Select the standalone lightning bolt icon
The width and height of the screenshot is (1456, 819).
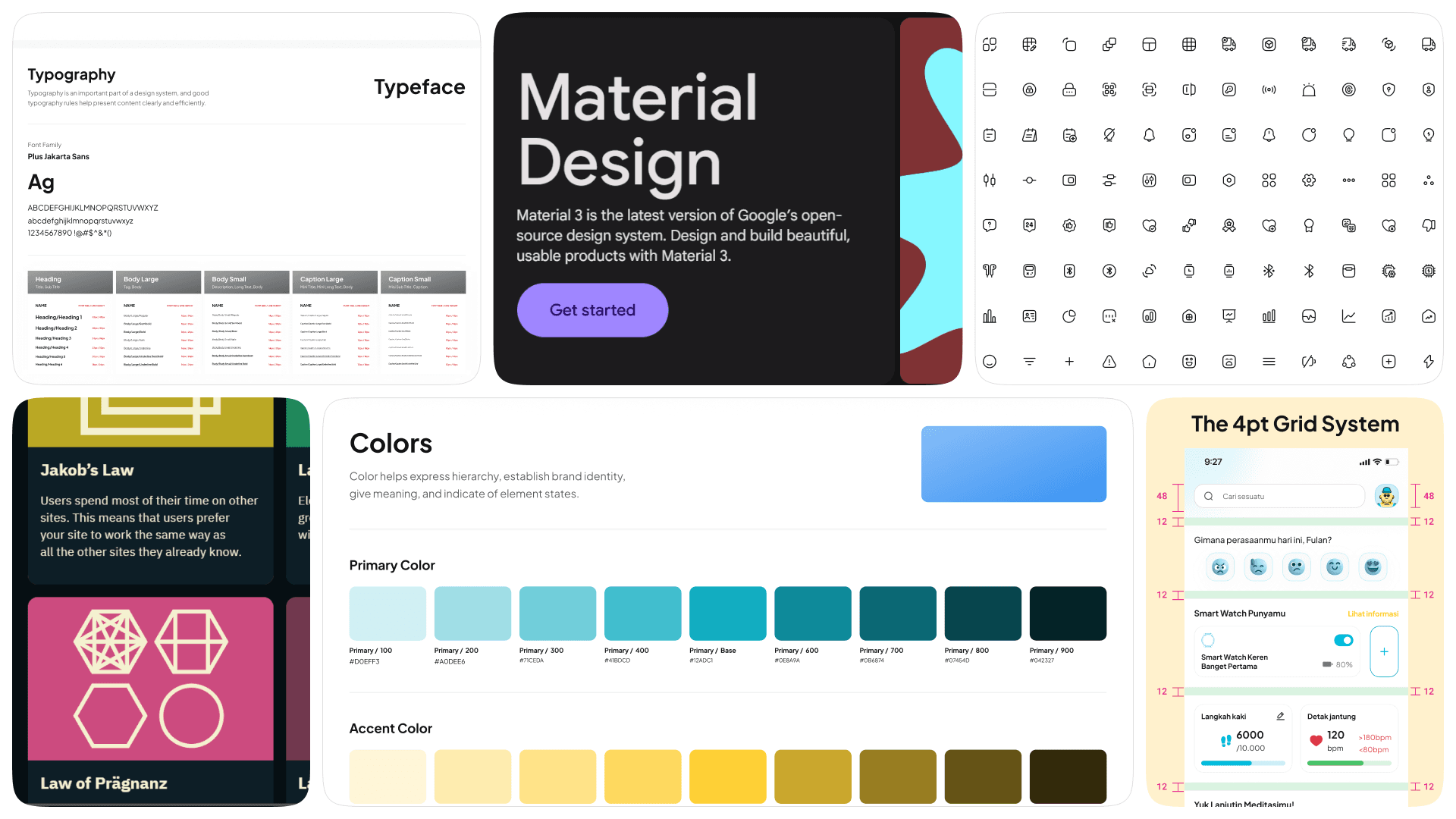(1429, 362)
